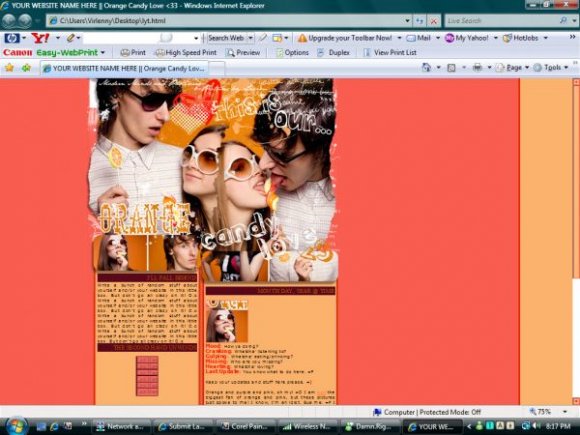
Task: Click Show Desktop in Quick Launch
Action: (41, 426)
